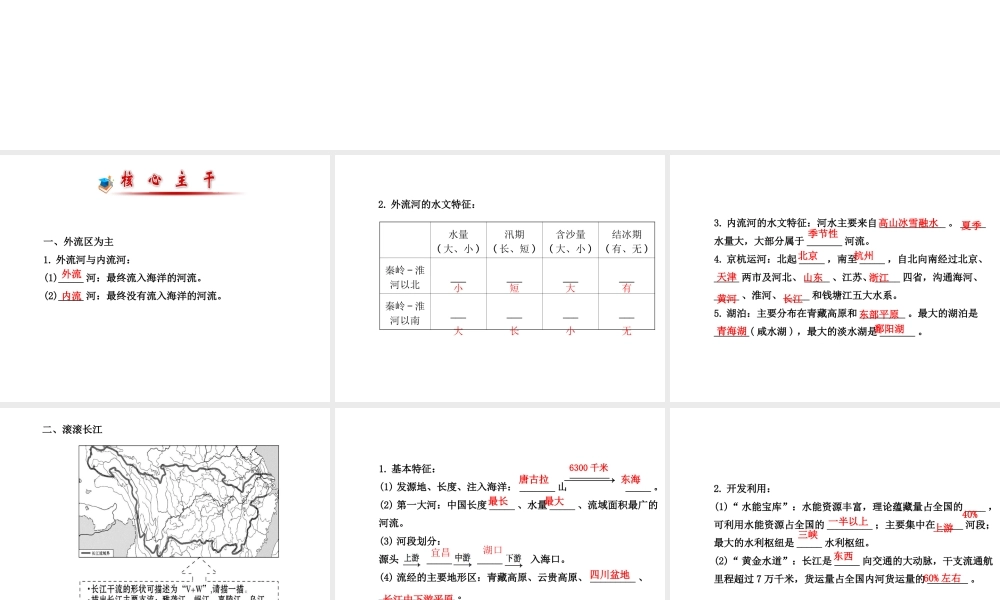Click the red answer 内流 in item (2)
The height and width of the screenshot is (600, 1000).
point(71,296)
